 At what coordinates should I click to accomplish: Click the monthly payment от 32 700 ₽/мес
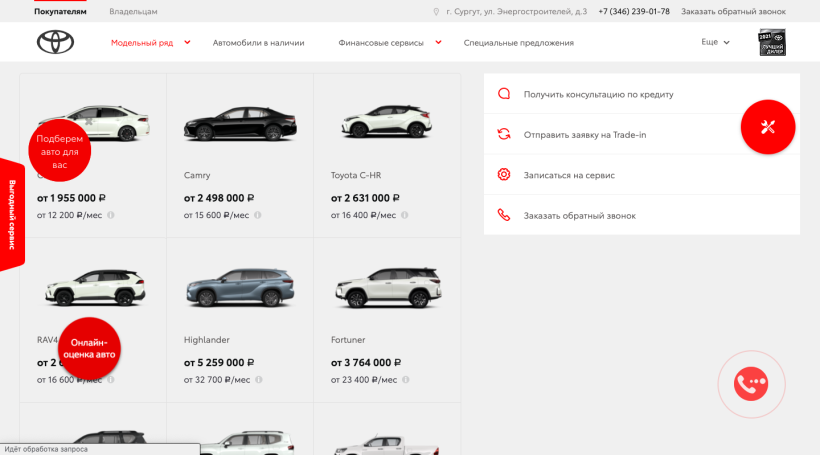217,380
